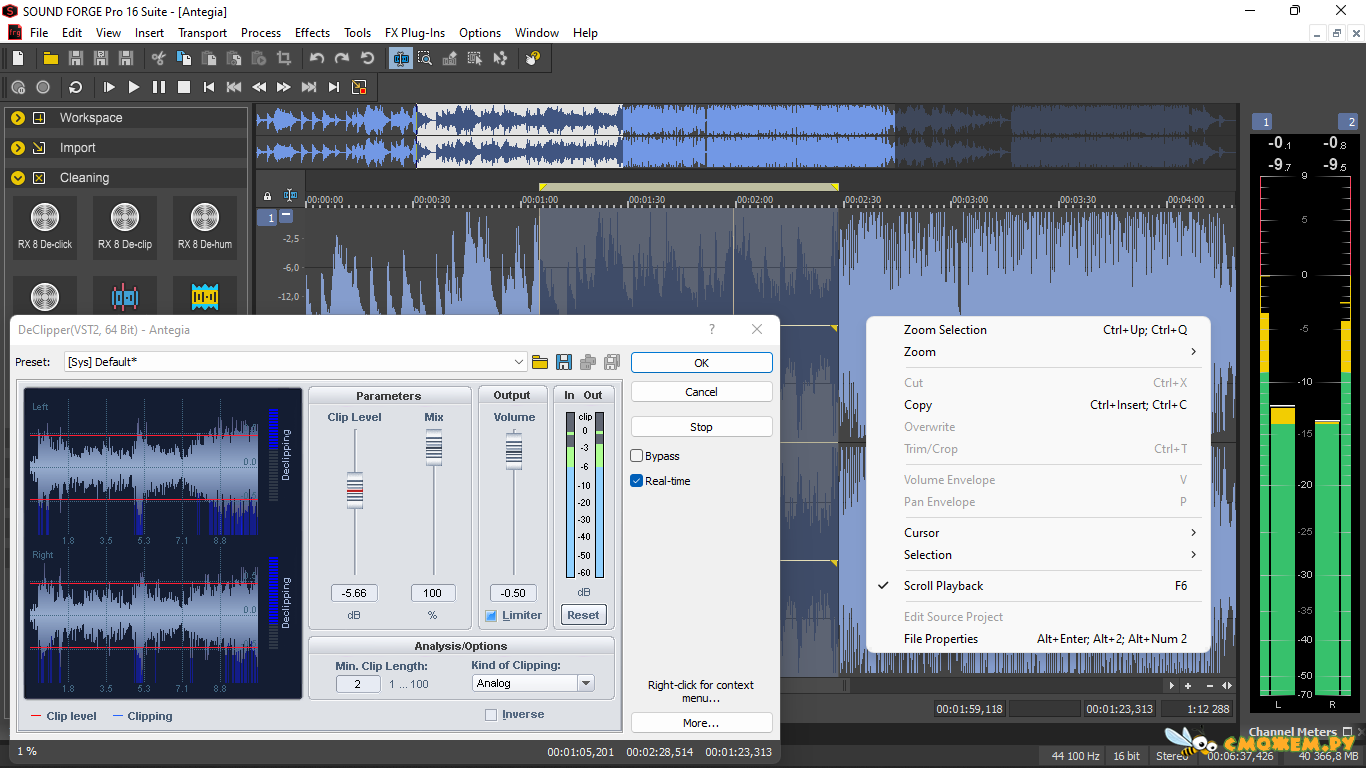Select the Crop tool in the toolbar

click(284, 59)
